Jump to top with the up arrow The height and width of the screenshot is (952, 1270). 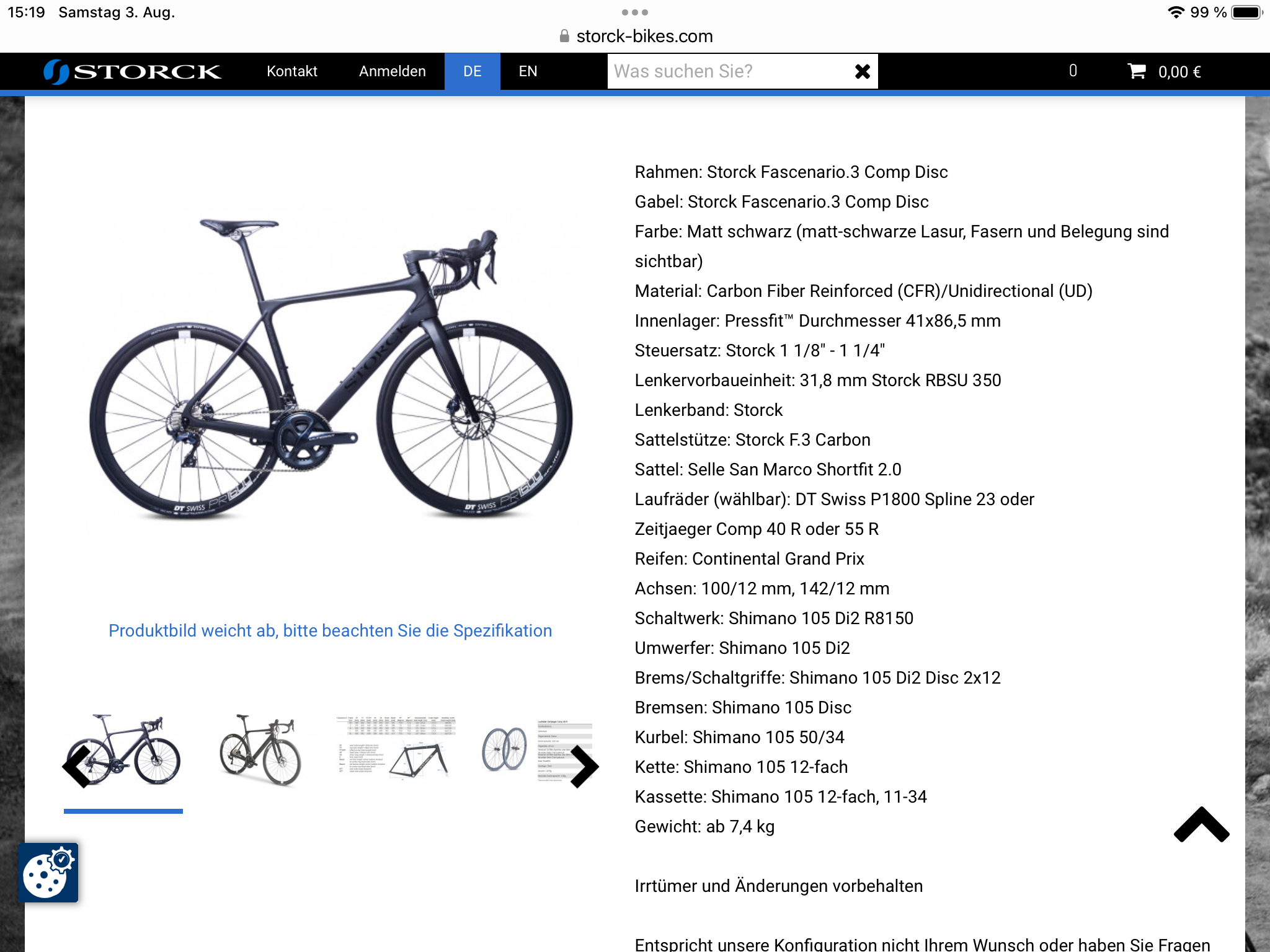tap(1201, 824)
